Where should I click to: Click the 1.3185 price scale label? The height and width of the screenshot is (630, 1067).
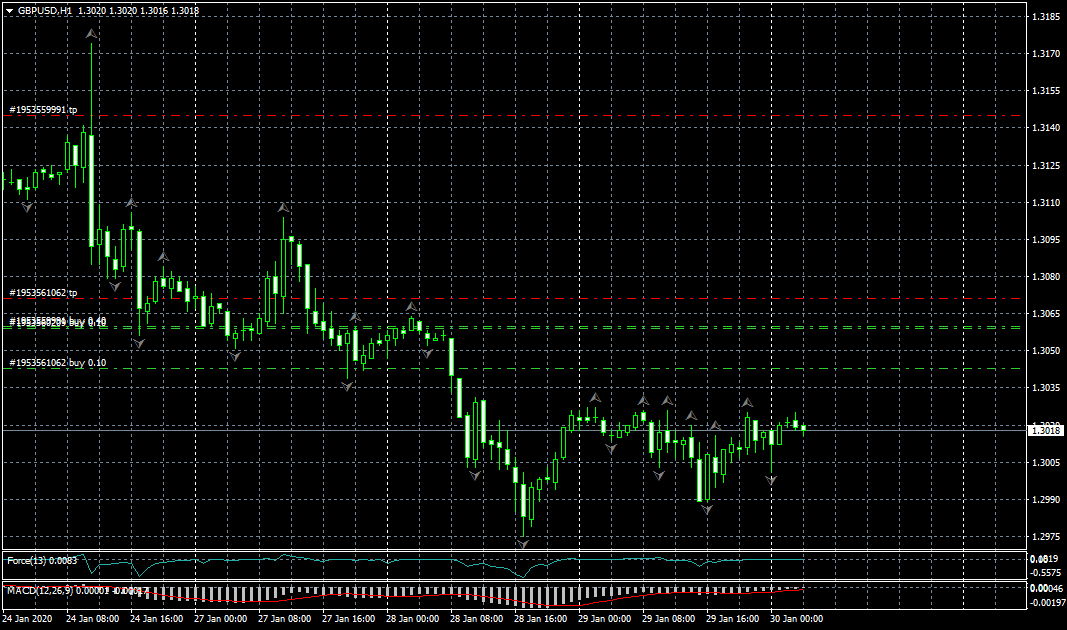pyautogui.click(x=1046, y=18)
